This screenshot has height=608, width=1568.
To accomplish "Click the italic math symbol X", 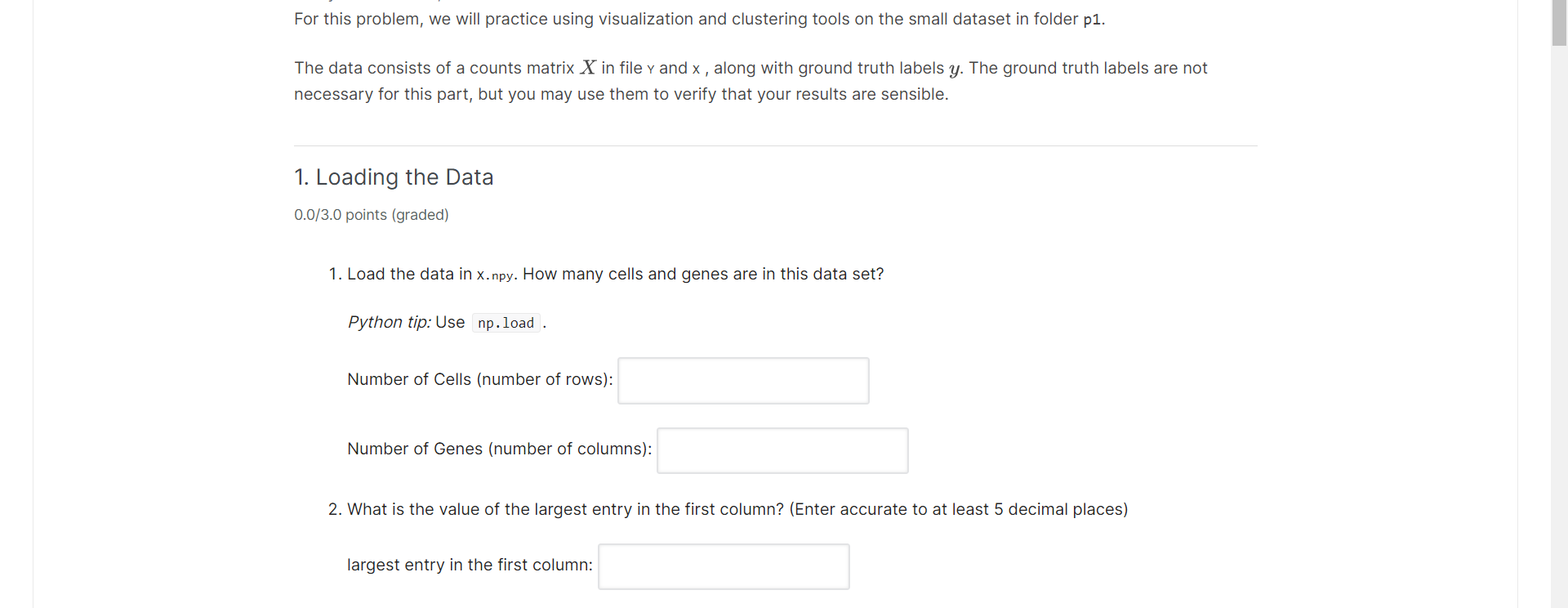I will coord(588,68).
